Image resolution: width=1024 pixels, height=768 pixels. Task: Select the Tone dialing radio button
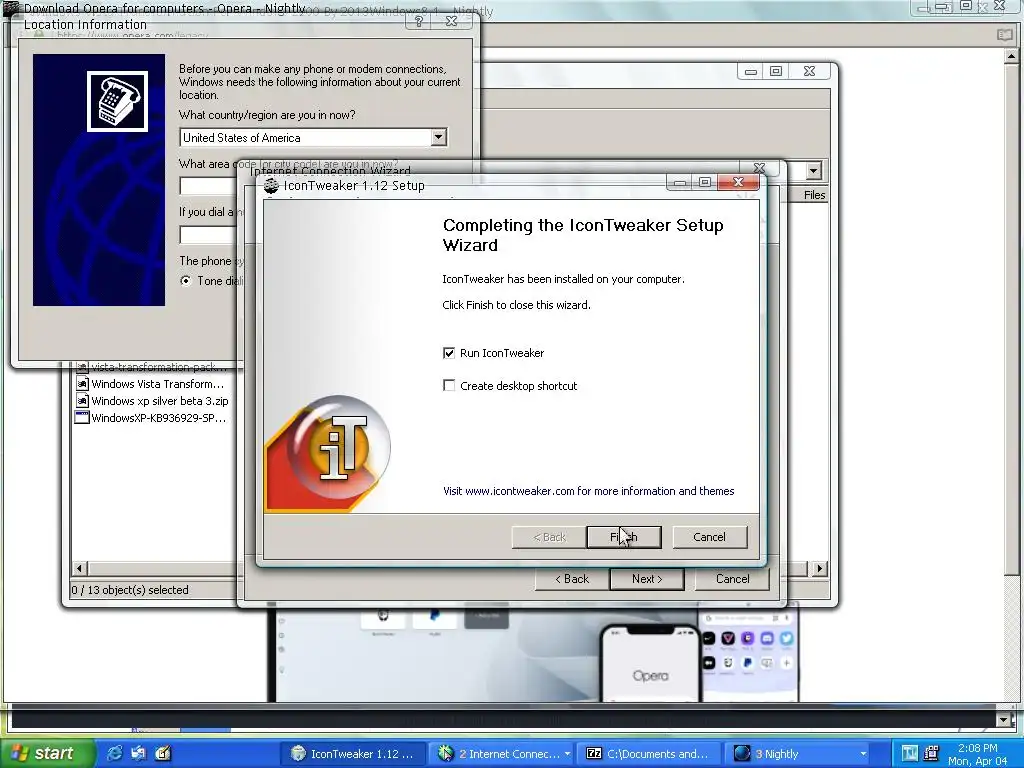pos(186,281)
